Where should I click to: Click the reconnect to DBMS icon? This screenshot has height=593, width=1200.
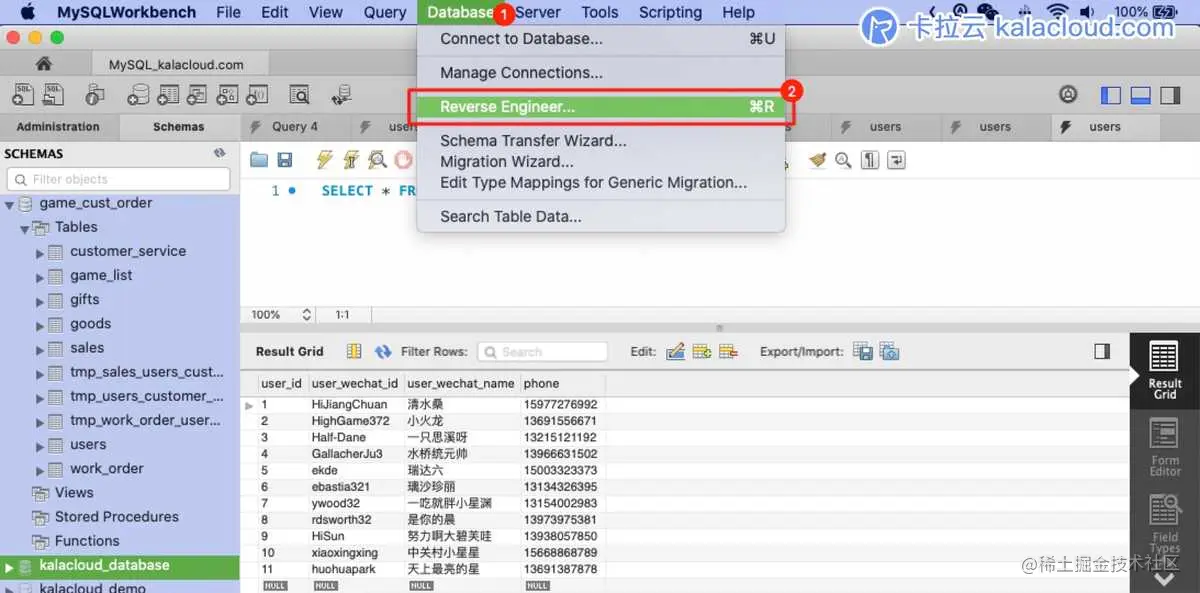tap(343, 95)
